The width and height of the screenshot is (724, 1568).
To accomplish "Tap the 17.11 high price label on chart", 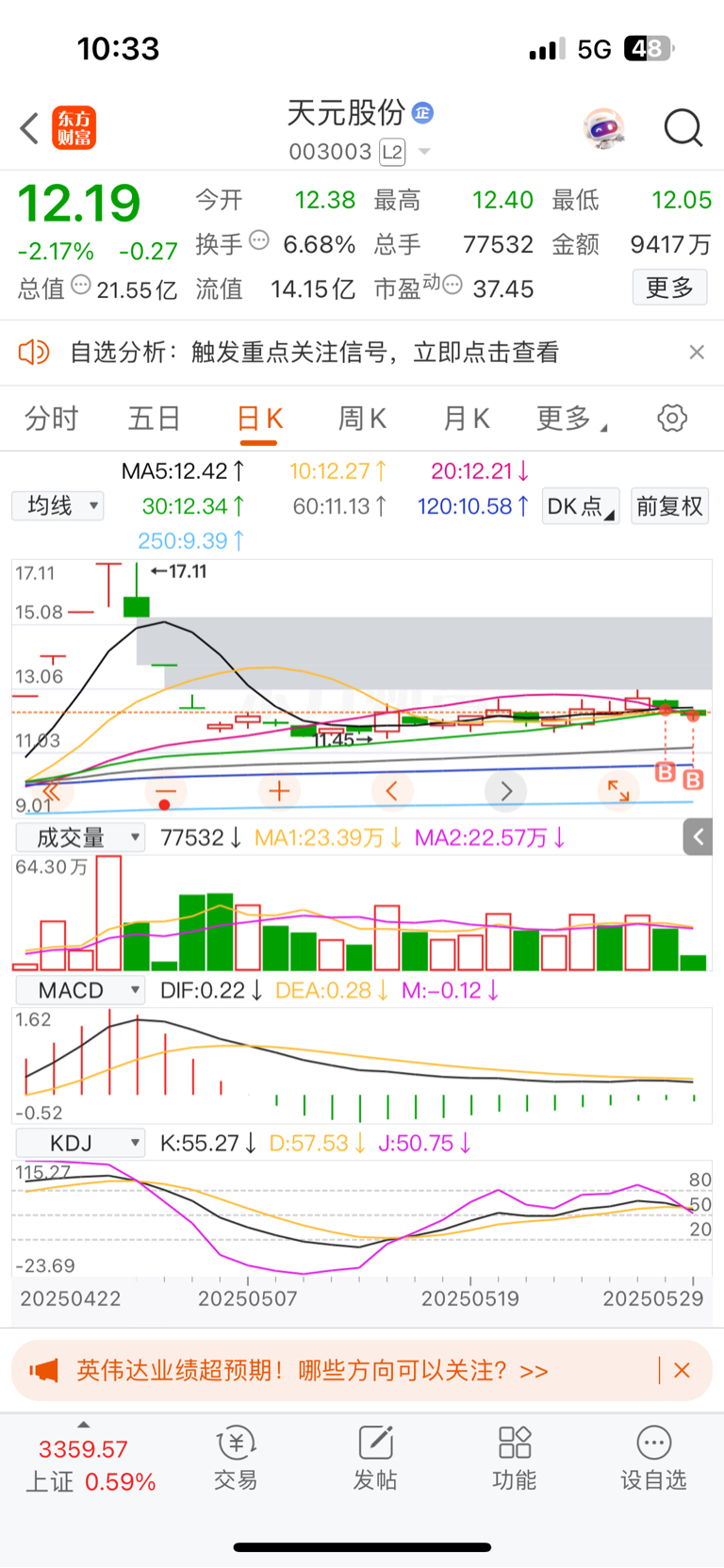I will [179, 571].
